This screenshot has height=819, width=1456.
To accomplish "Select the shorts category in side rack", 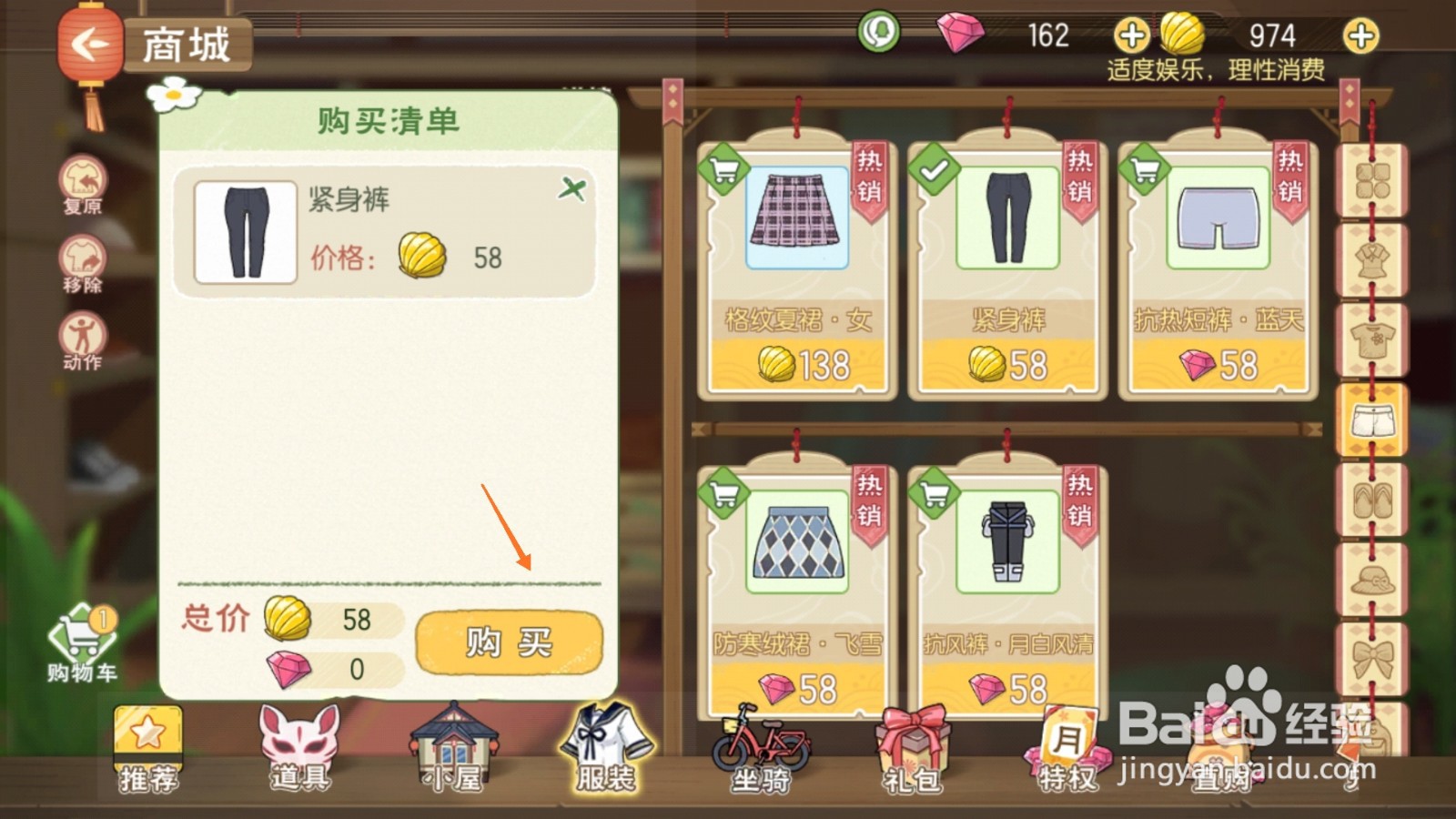I will click(1371, 420).
